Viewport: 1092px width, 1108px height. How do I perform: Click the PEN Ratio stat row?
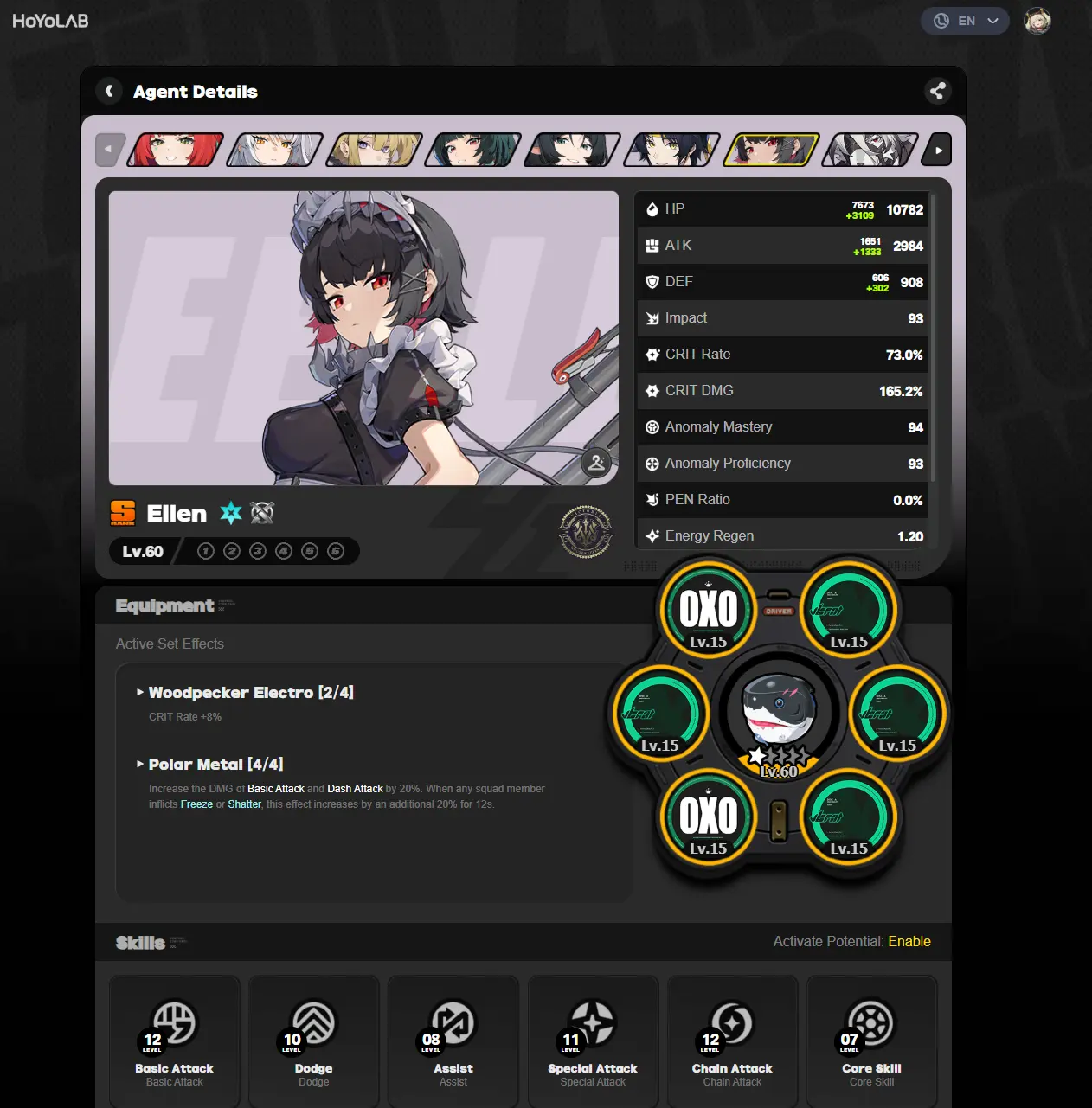pyautogui.click(x=782, y=500)
